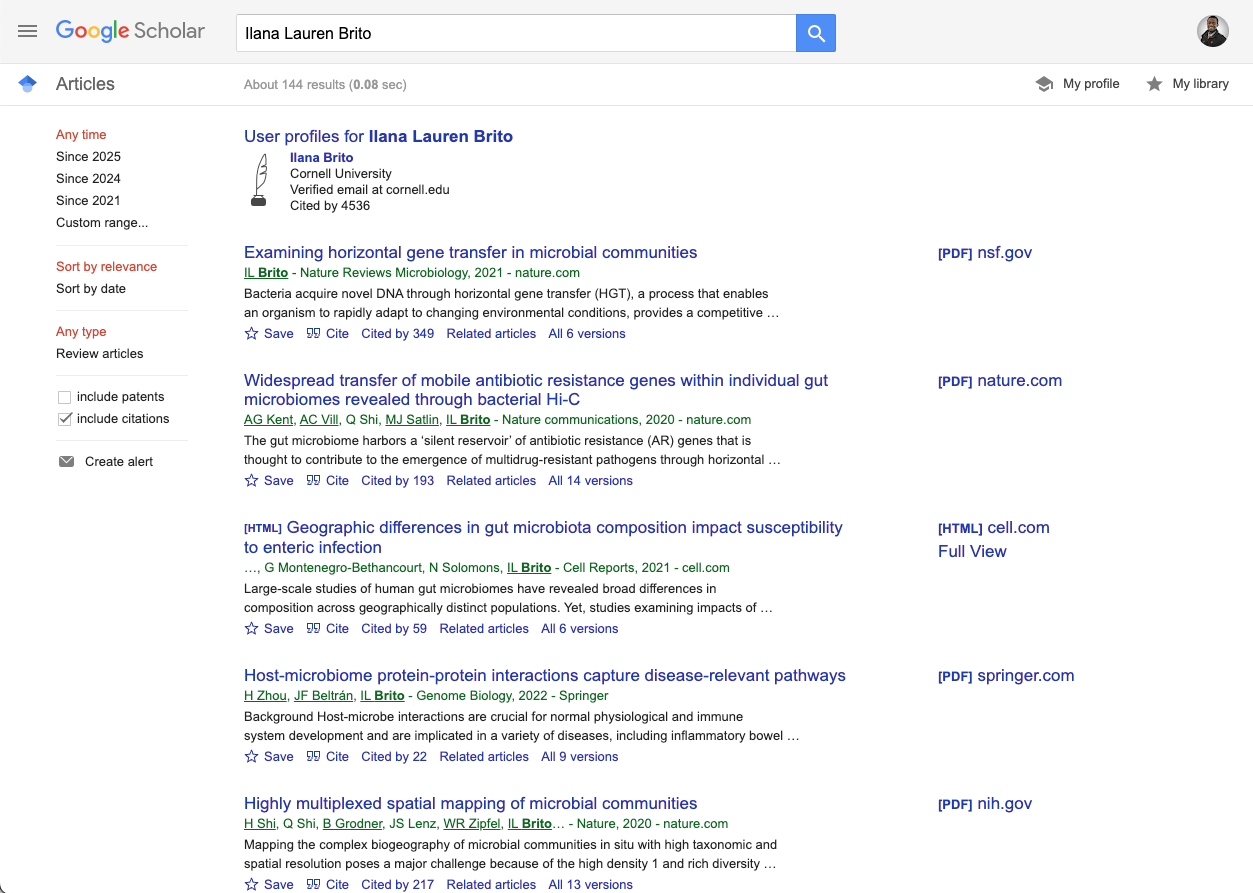Filter to Review articles

(x=100, y=354)
